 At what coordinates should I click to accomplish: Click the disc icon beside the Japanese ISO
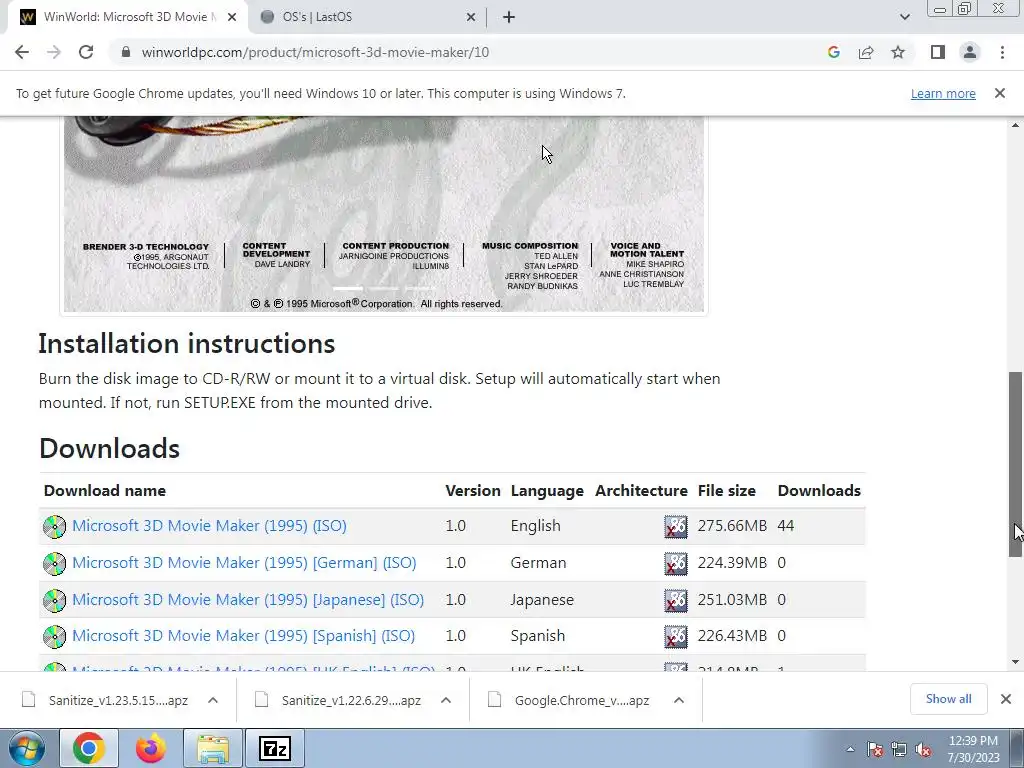(x=54, y=600)
